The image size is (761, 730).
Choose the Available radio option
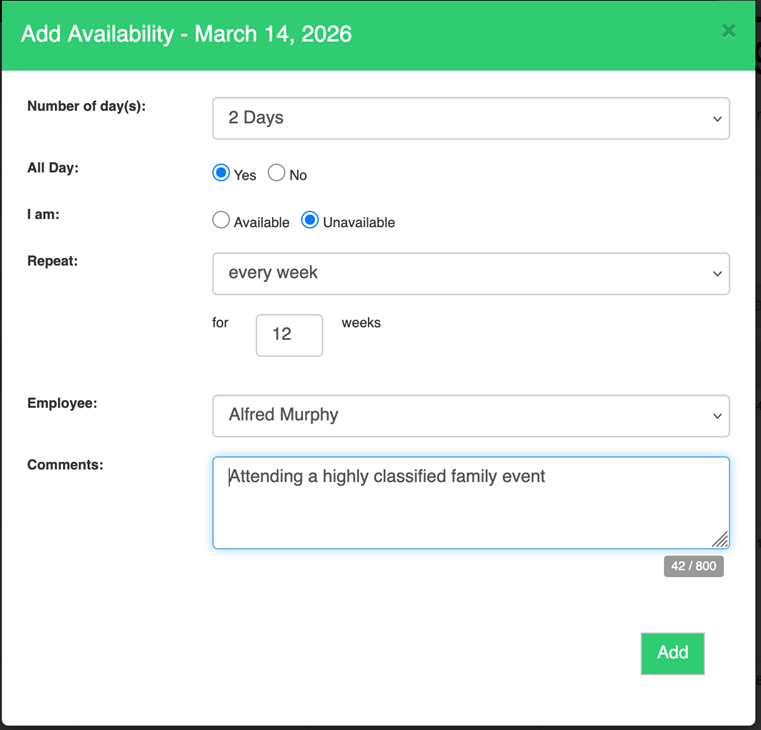tap(222, 221)
